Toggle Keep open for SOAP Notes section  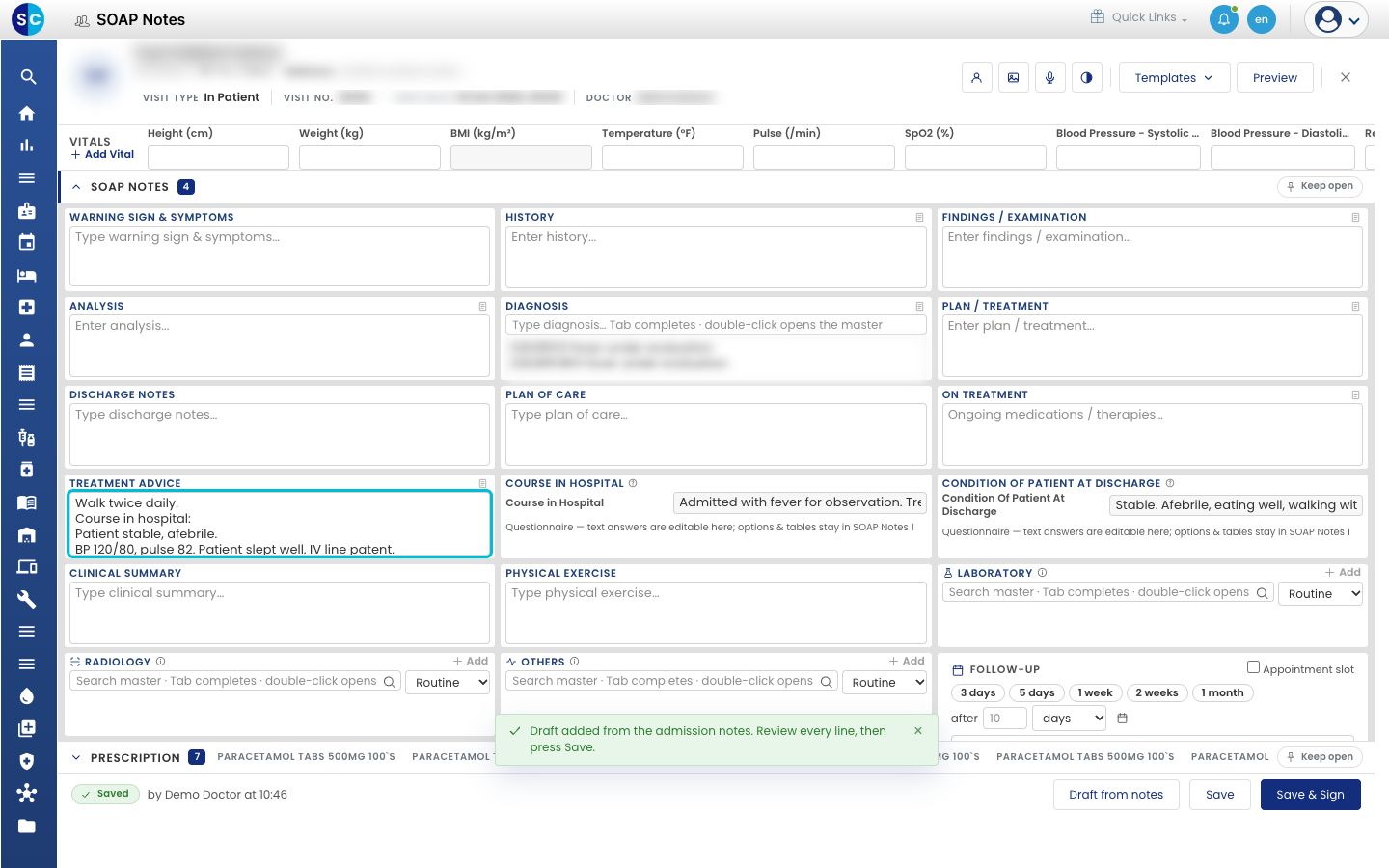pyautogui.click(x=1320, y=186)
